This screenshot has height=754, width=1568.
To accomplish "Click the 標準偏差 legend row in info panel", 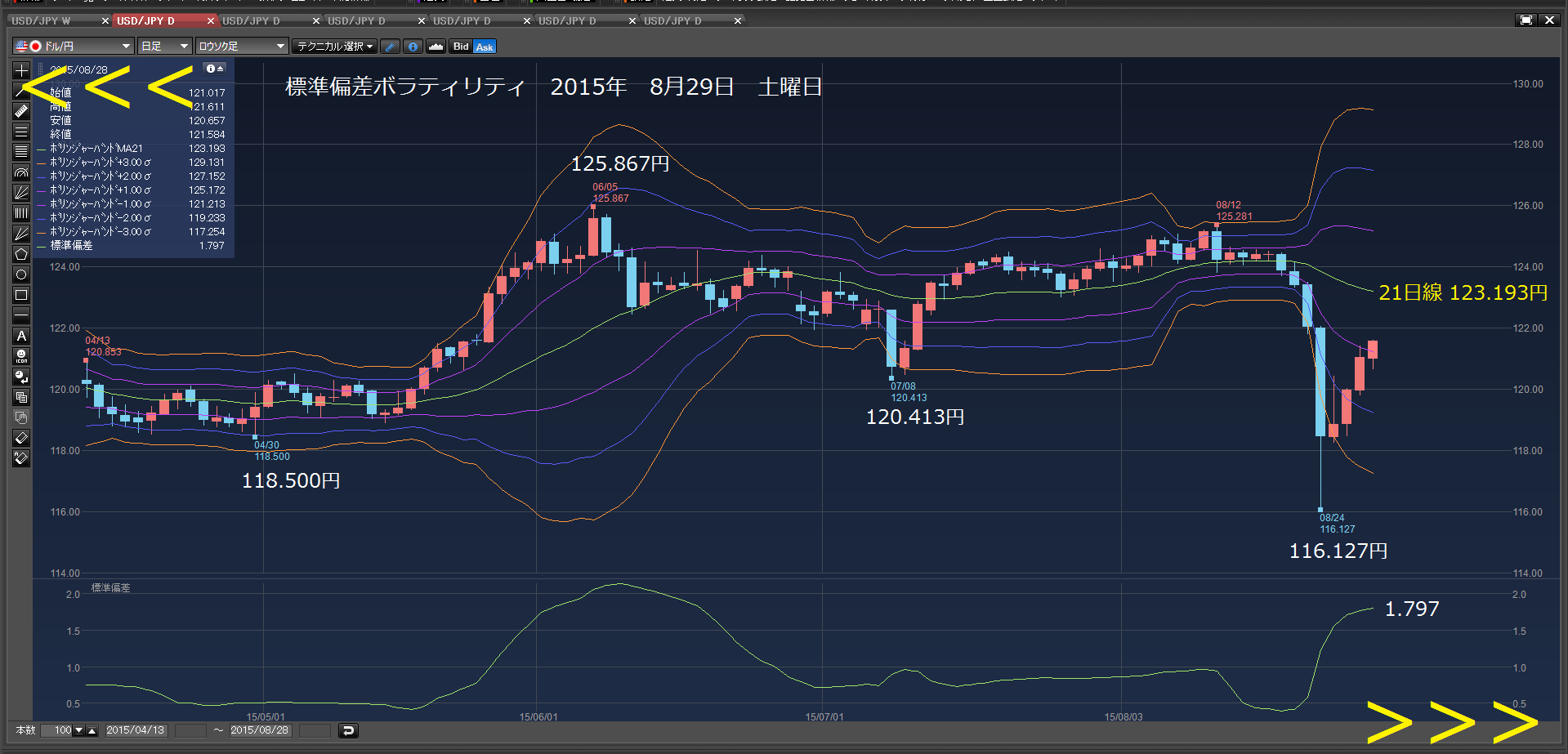I will [131, 246].
